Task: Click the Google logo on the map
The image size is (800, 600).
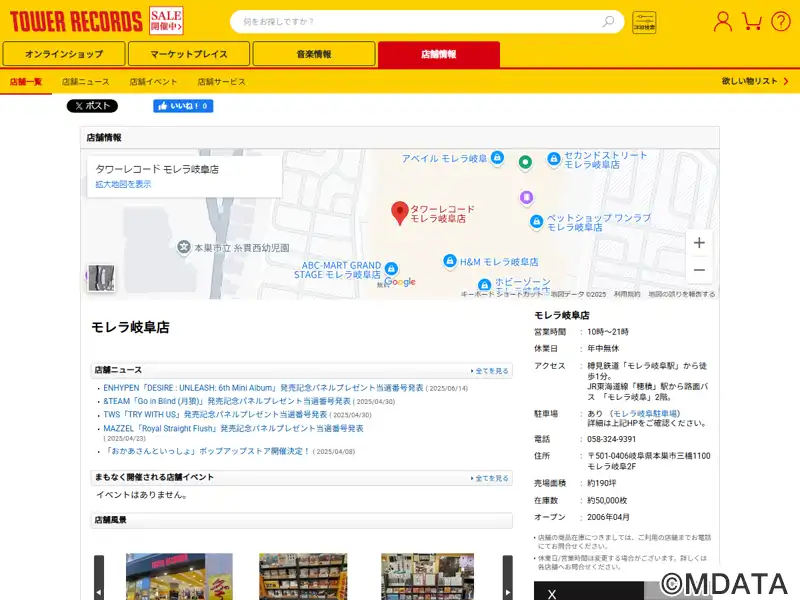Action: coord(399,282)
